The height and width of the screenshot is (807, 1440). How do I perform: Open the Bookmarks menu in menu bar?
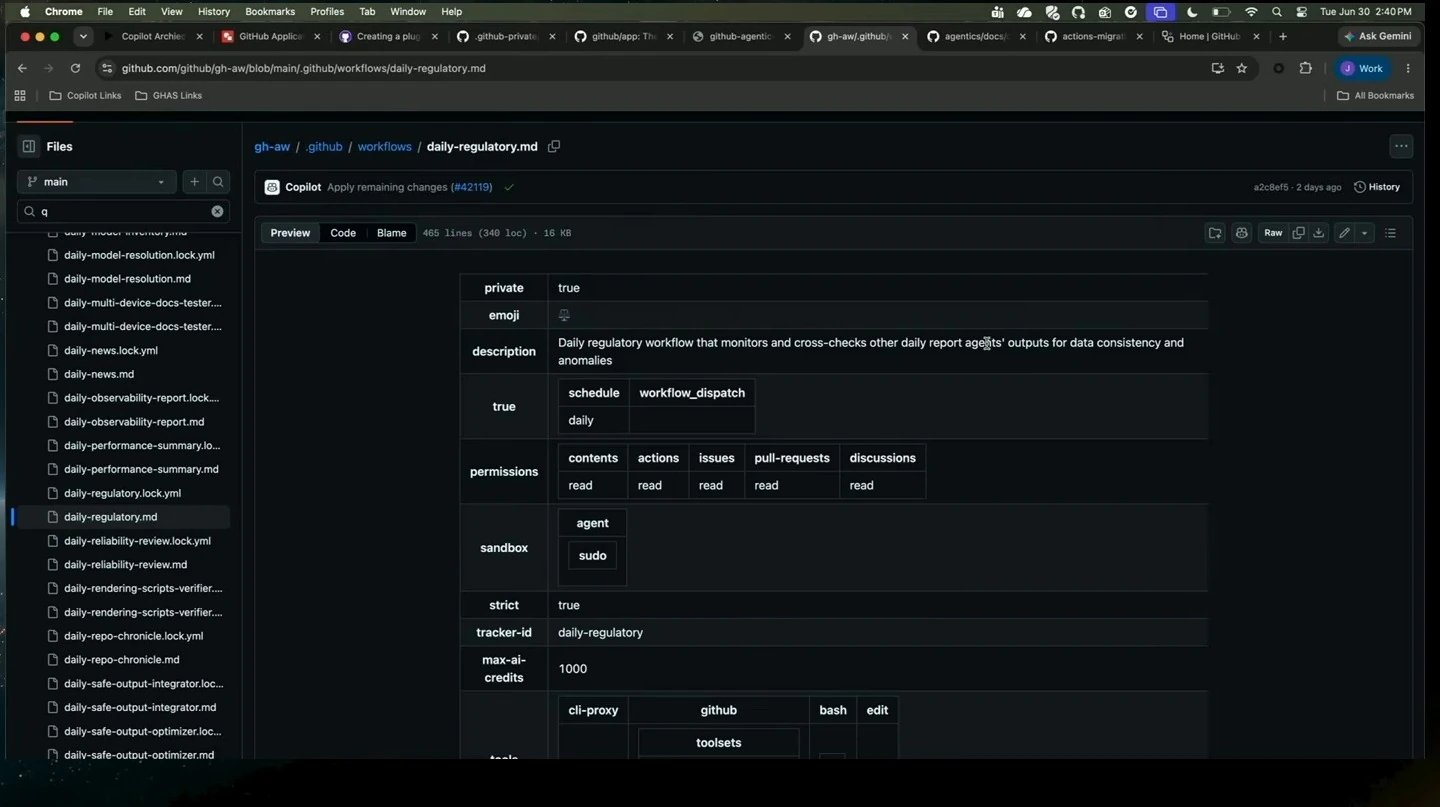(x=270, y=12)
